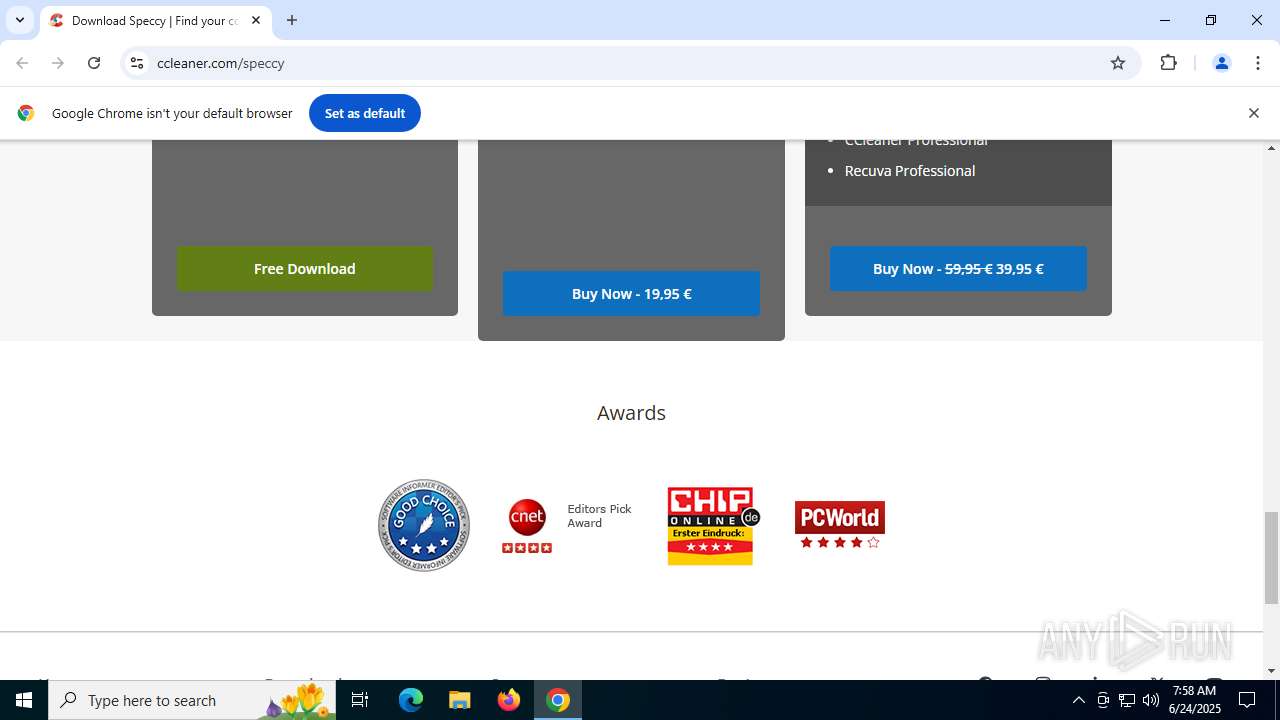This screenshot has width=1280, height=720.
Task: Open the Chrome extensions menu
Action: (1168, 63)
